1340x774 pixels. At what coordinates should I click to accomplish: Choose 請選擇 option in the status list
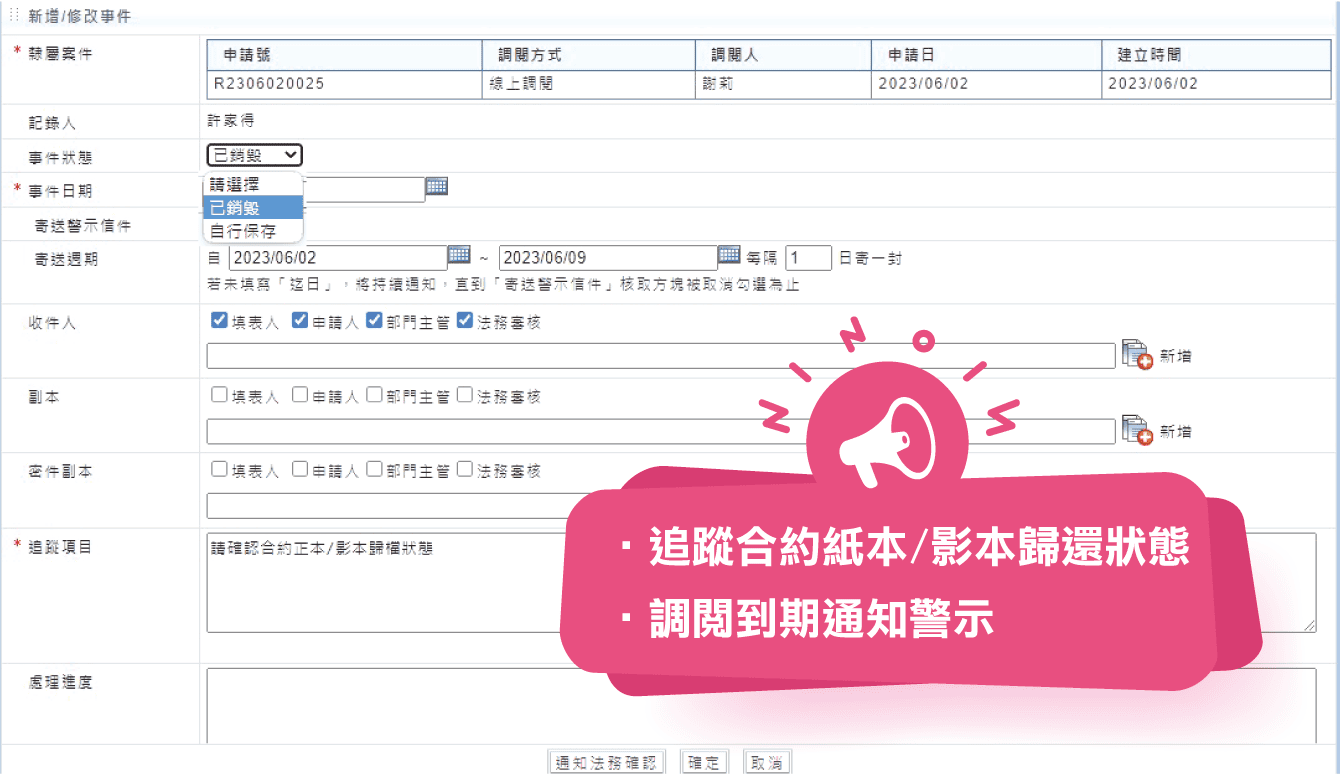tap(236, 185)
